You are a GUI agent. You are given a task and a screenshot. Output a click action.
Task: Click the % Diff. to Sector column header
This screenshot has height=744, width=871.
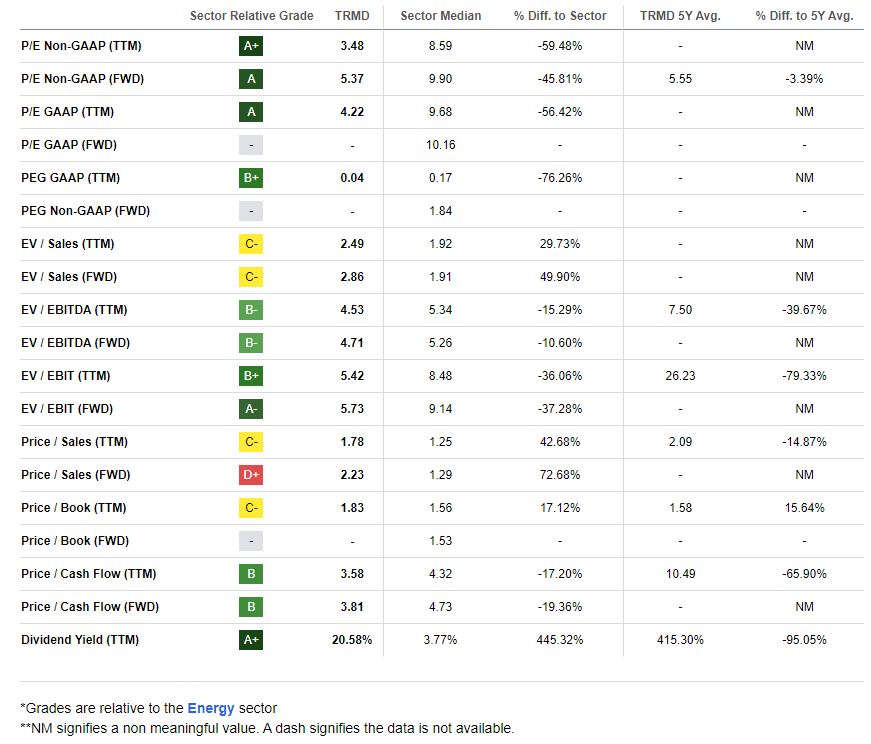[560, 16]
